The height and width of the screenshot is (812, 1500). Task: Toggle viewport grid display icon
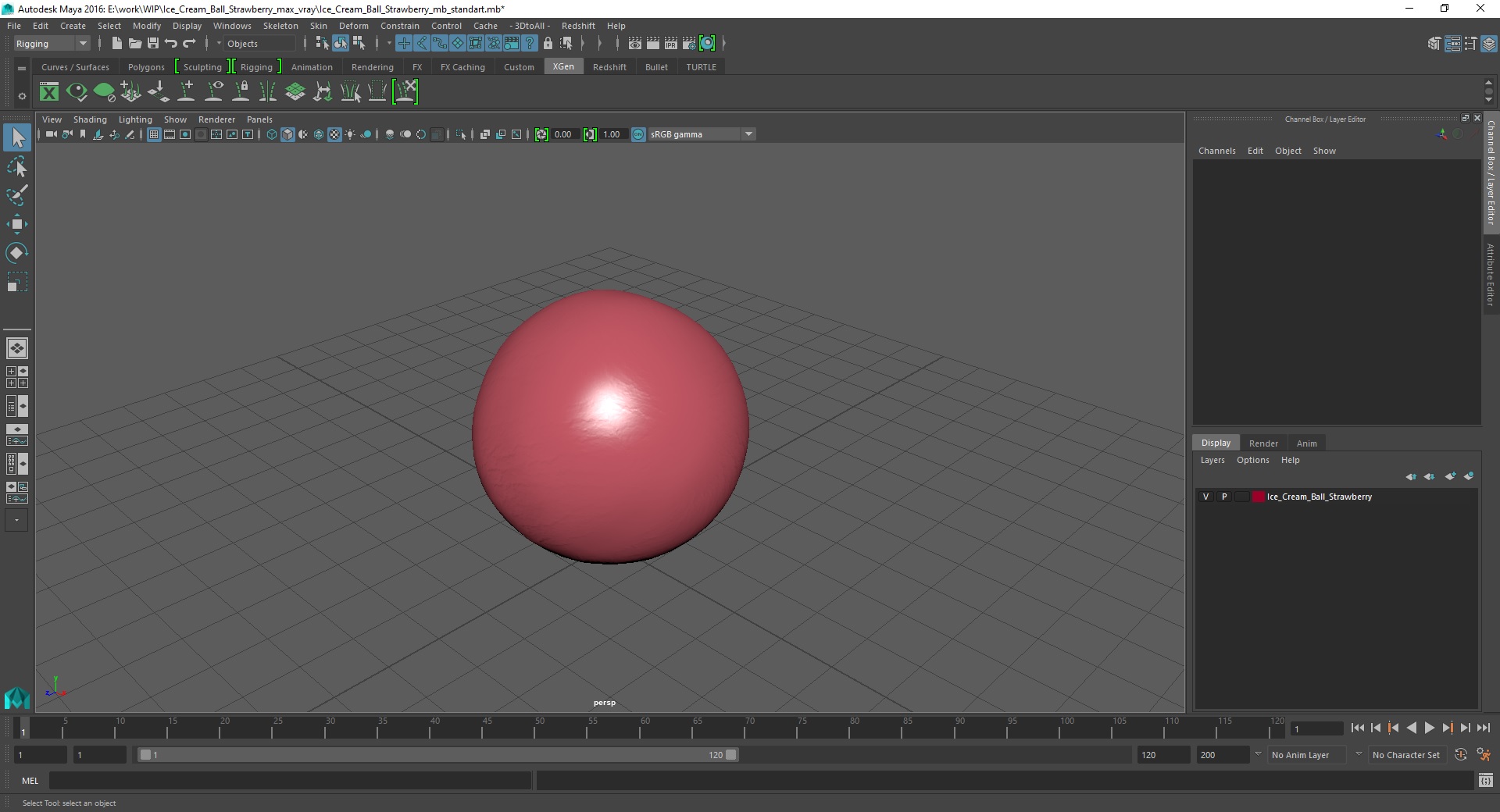pos(154,134)
